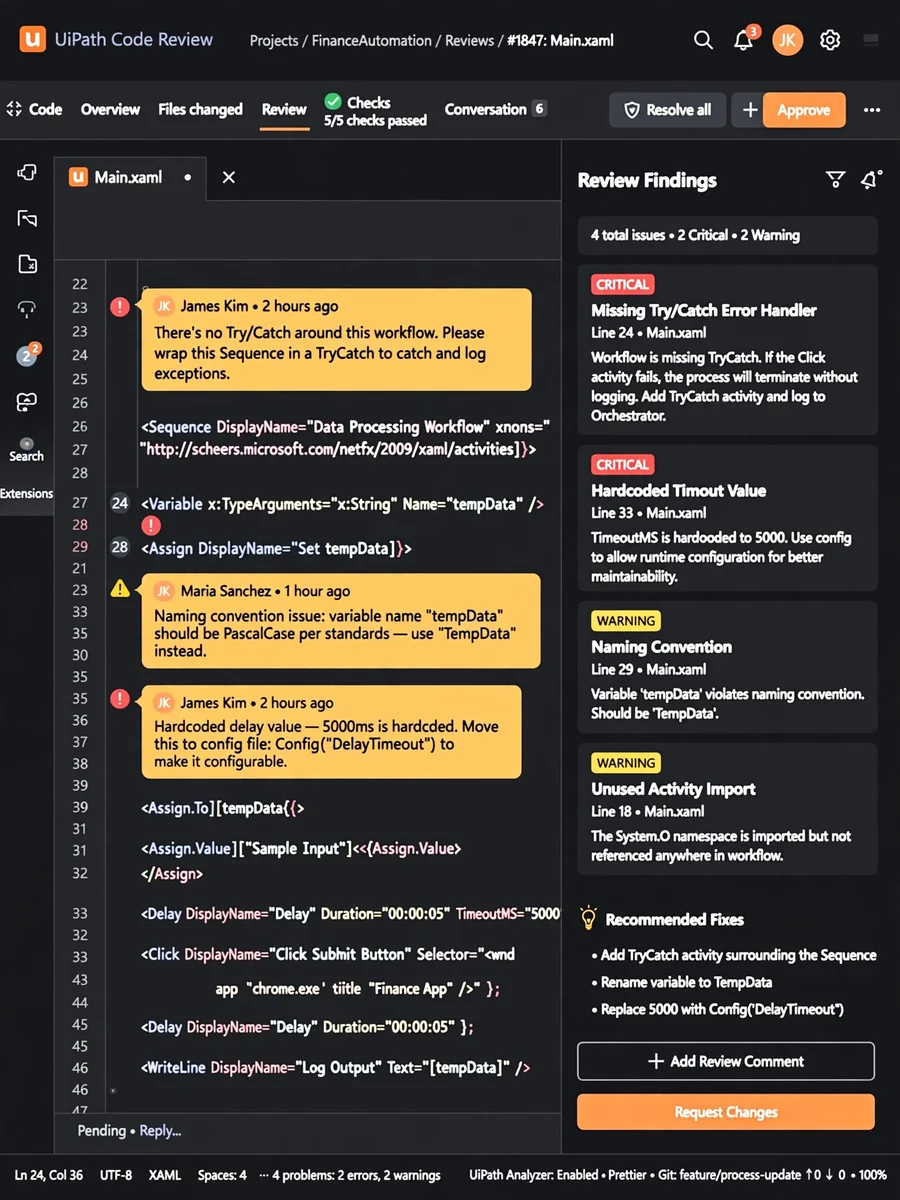This screenshot has height=1200, width=900.
Task: Click the Click Submit Button code line
Action: coord(328,954)
